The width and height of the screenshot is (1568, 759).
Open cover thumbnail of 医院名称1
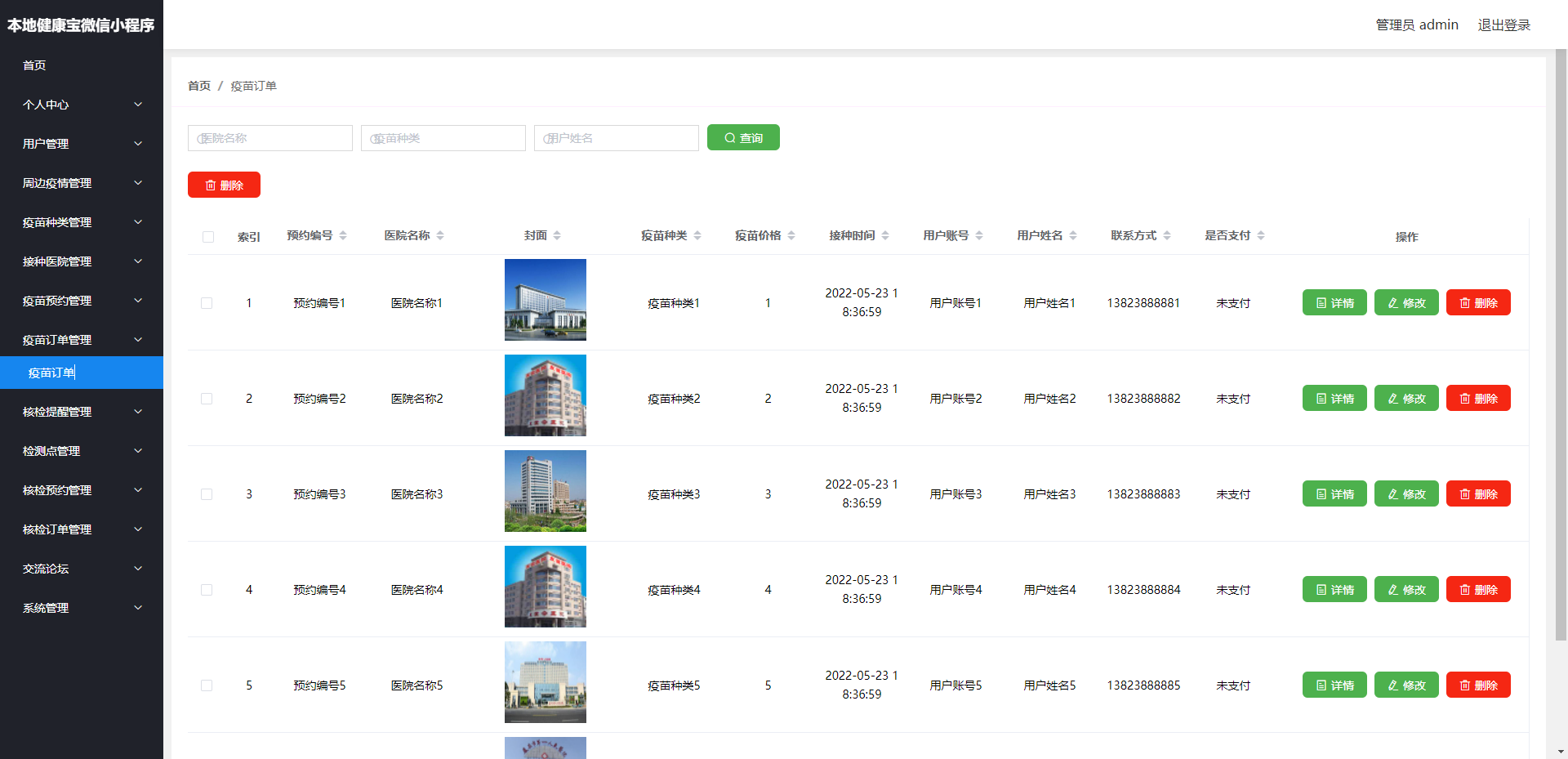546,300
